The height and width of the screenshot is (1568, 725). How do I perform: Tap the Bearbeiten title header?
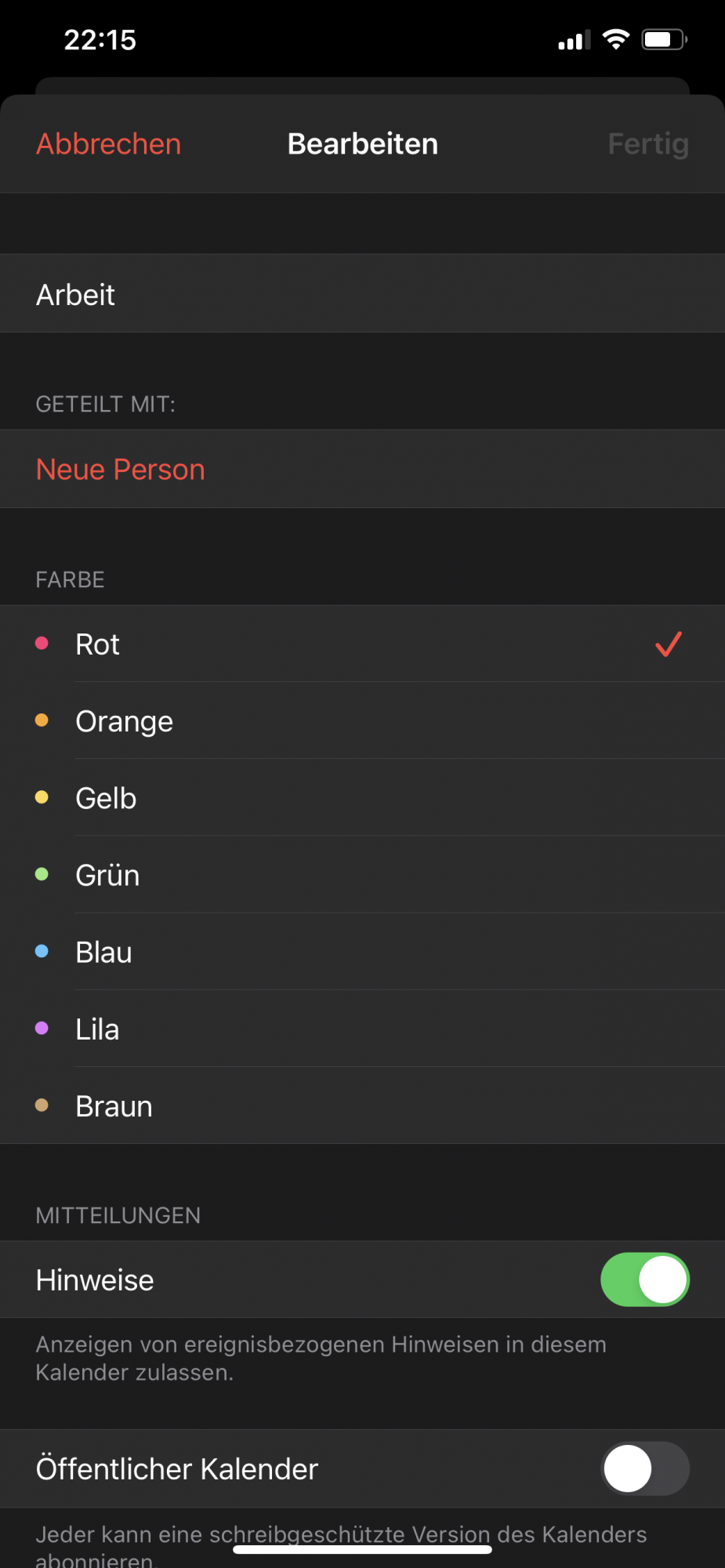pos(362,144)
